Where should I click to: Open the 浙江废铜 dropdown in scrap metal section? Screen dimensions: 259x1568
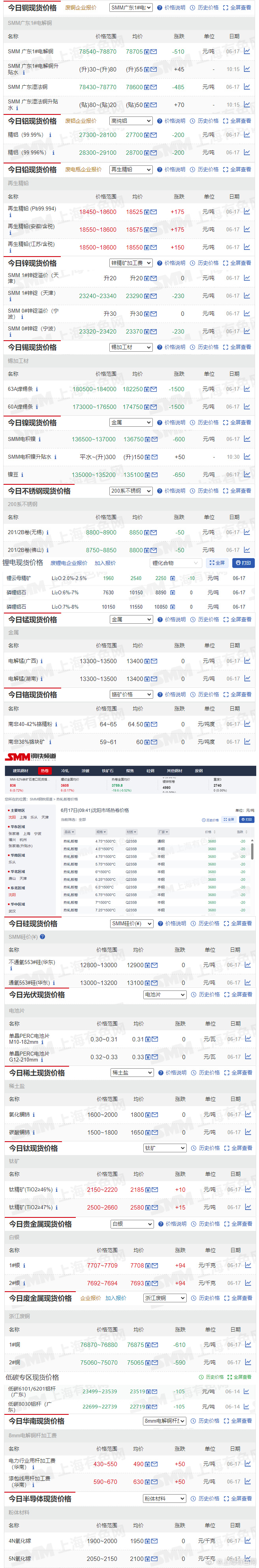[165, 1298]
